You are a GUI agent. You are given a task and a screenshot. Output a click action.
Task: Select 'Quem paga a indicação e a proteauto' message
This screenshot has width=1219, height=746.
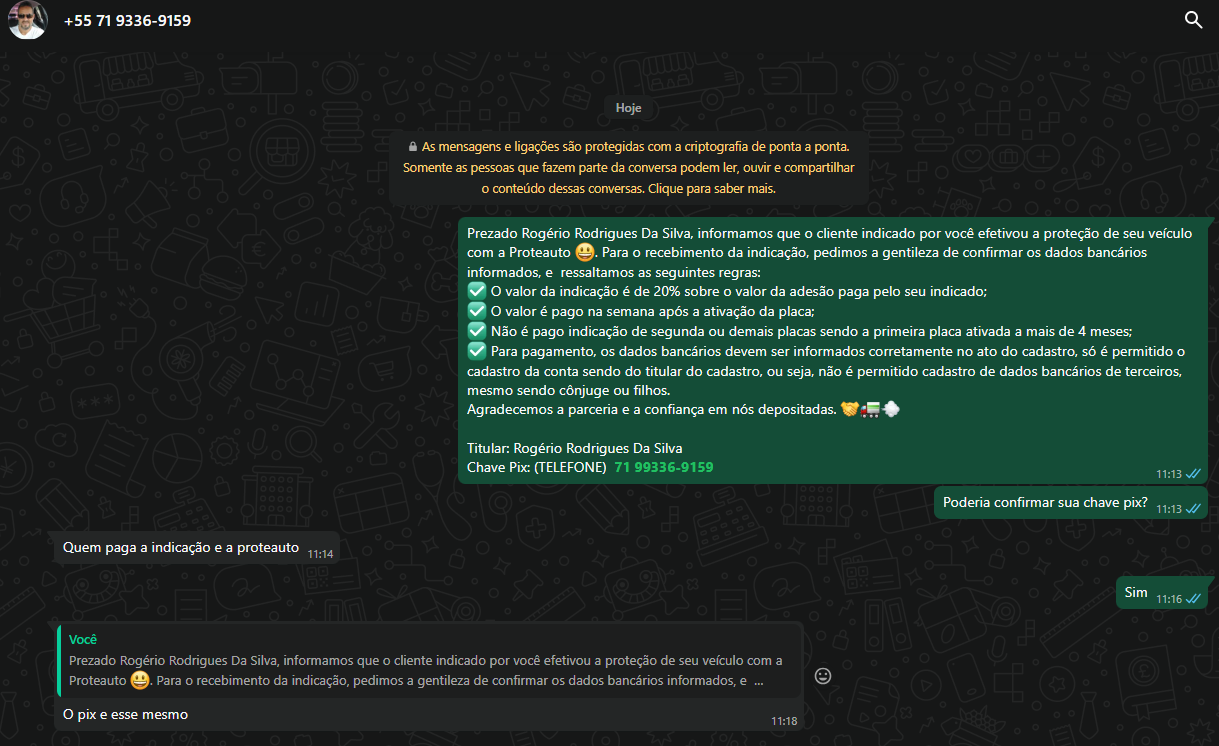tap(181, 547)
